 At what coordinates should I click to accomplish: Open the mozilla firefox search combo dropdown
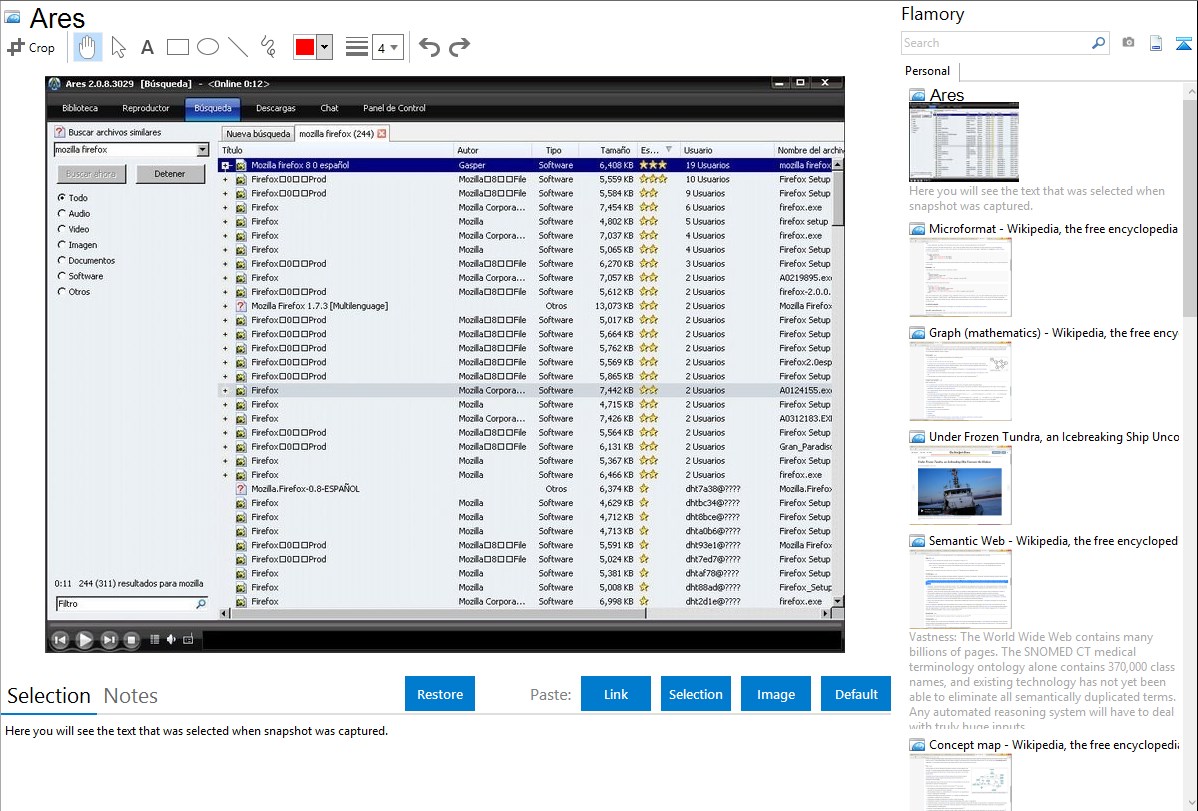coord(202,150)
